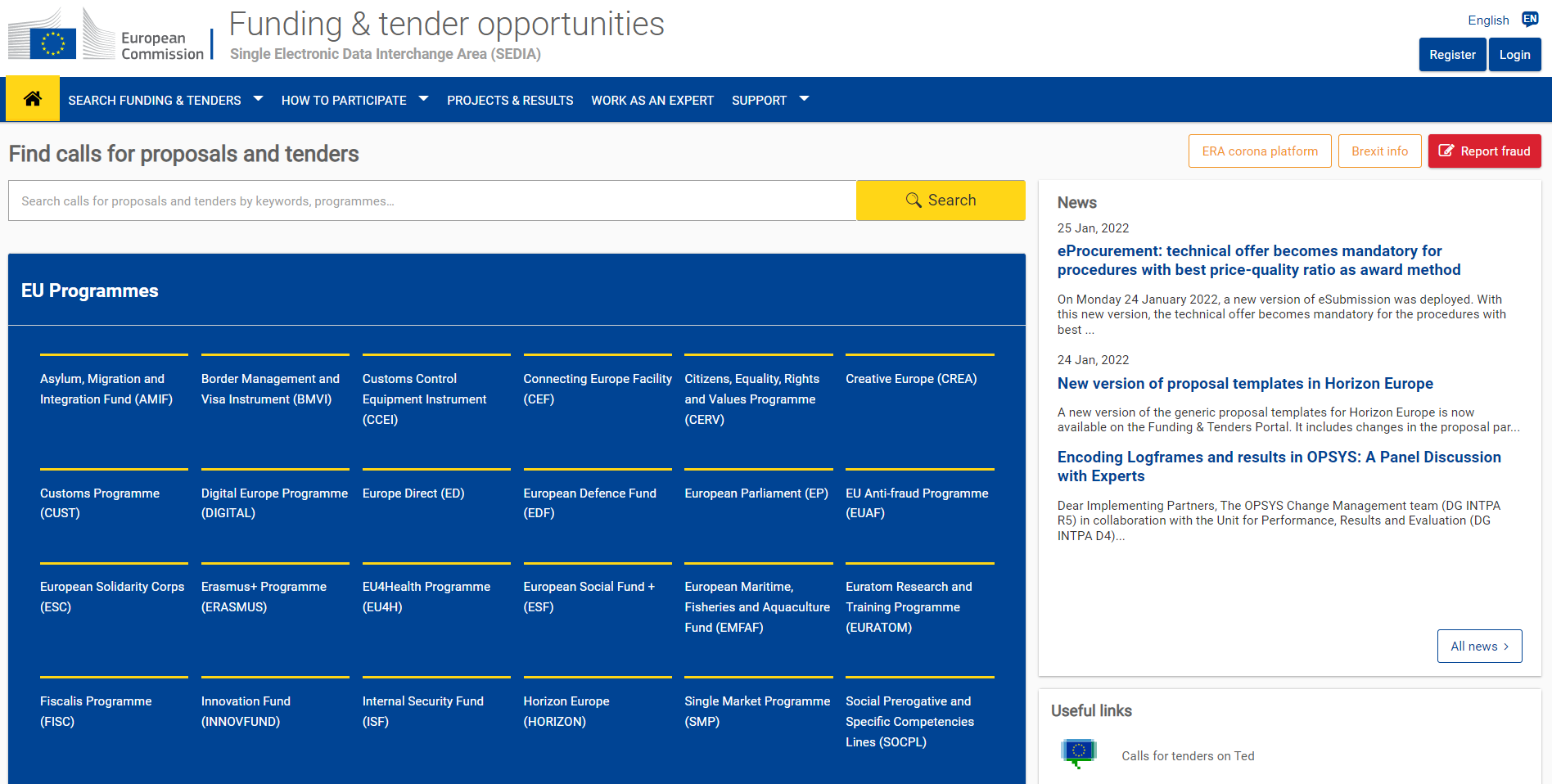
Task: Focus the calls and tenders search field
Action: 432,201
